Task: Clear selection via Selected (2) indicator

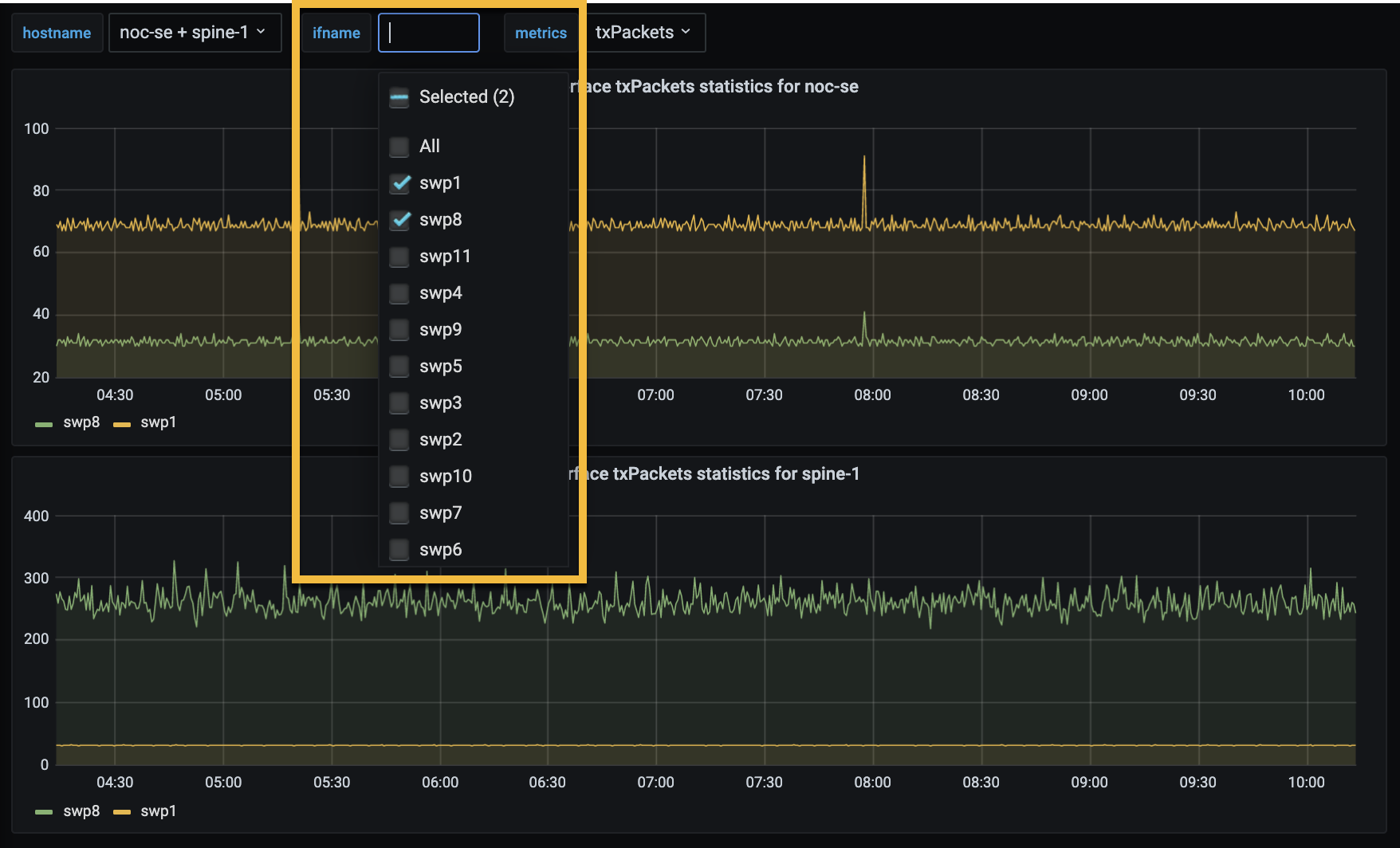Action: (400, 97)
